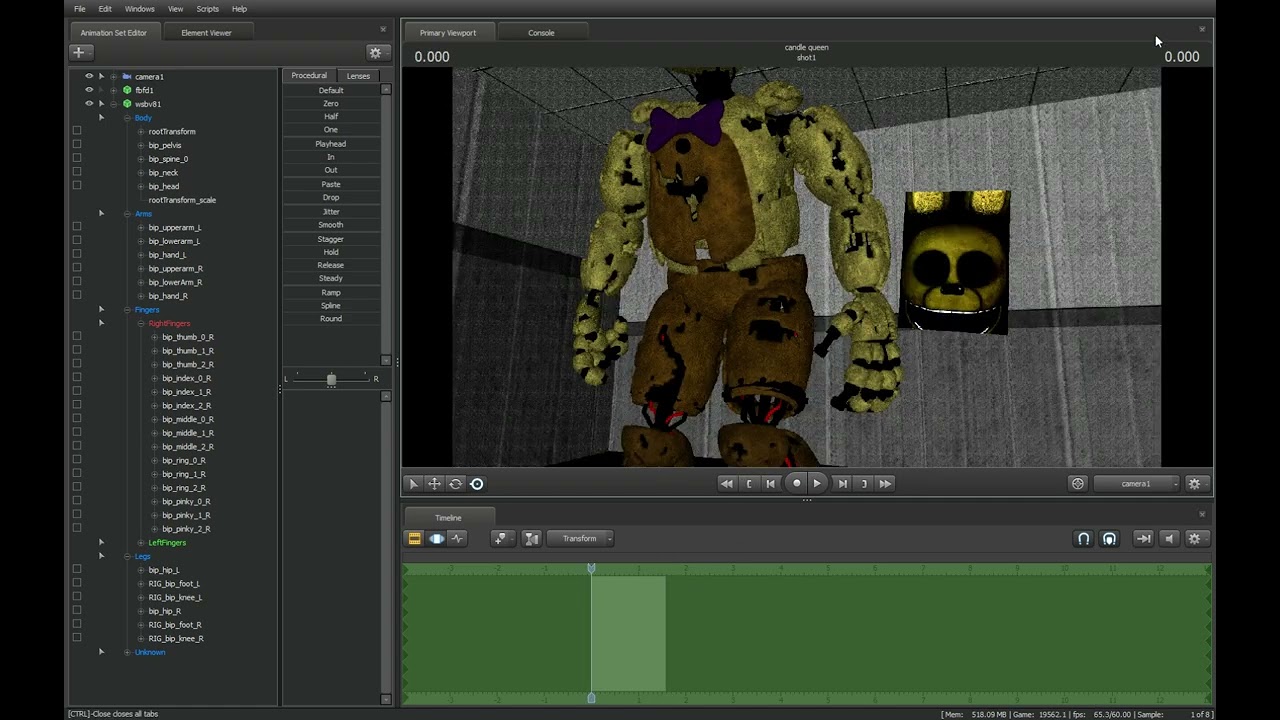Viewport: 1280px width, 720px height.
Task: Choose the move manipulator tool
Action: pos(434,484)
